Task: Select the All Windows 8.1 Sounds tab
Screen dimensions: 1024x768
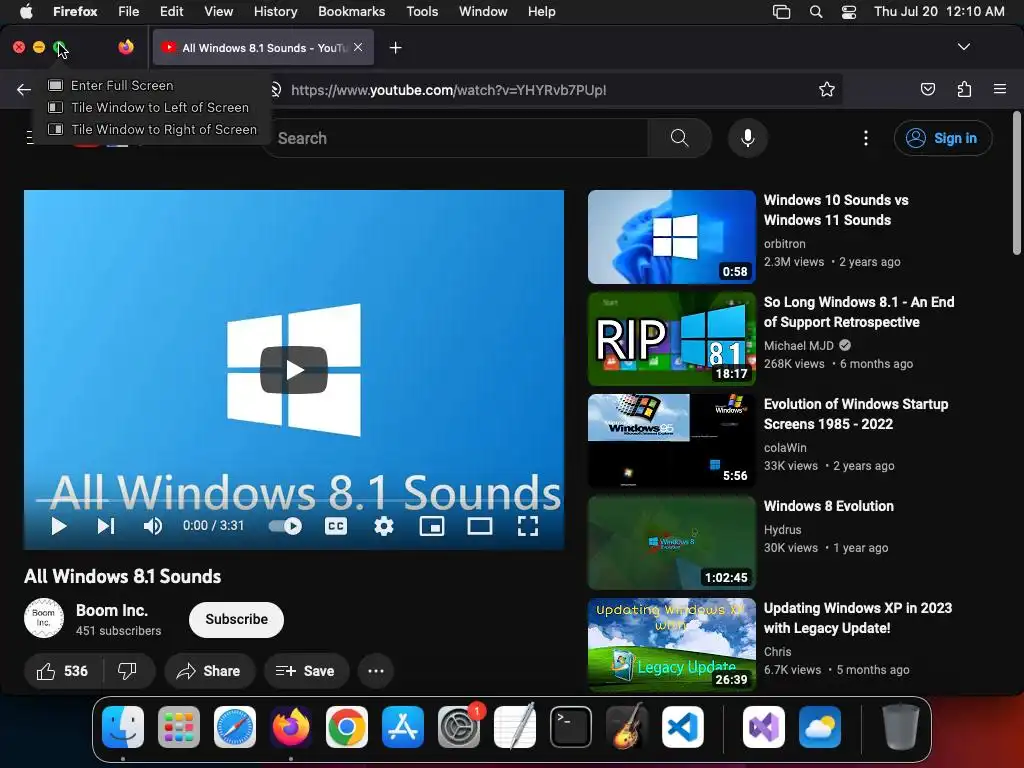Action: tap(263, 47)
